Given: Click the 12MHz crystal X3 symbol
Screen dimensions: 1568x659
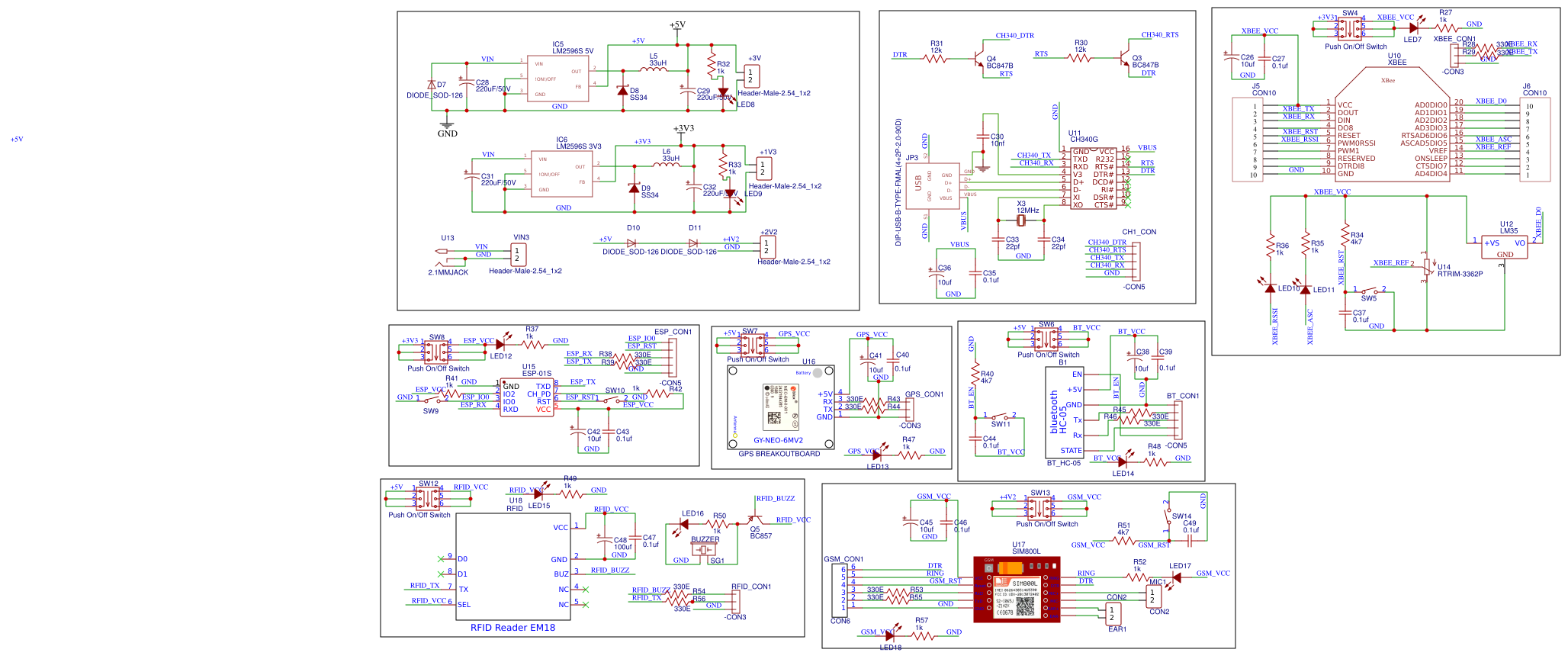Looking at the screenshot, I should (x=1021, y=221).
